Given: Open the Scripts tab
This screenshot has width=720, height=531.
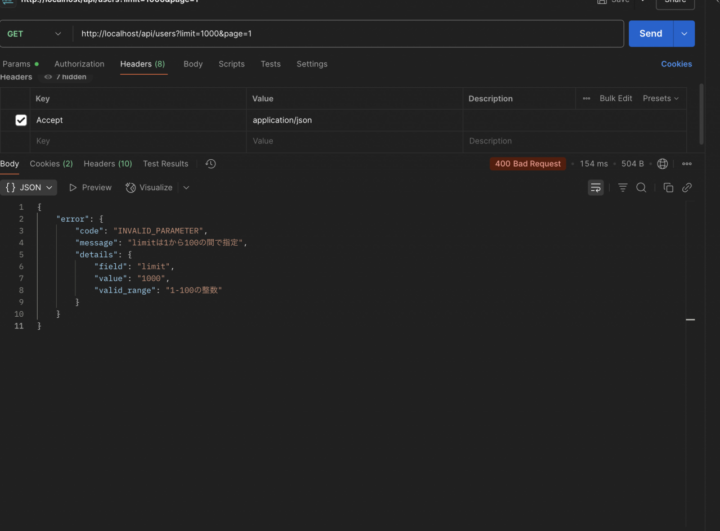Looking at the screenshot, I should [231, 64].
